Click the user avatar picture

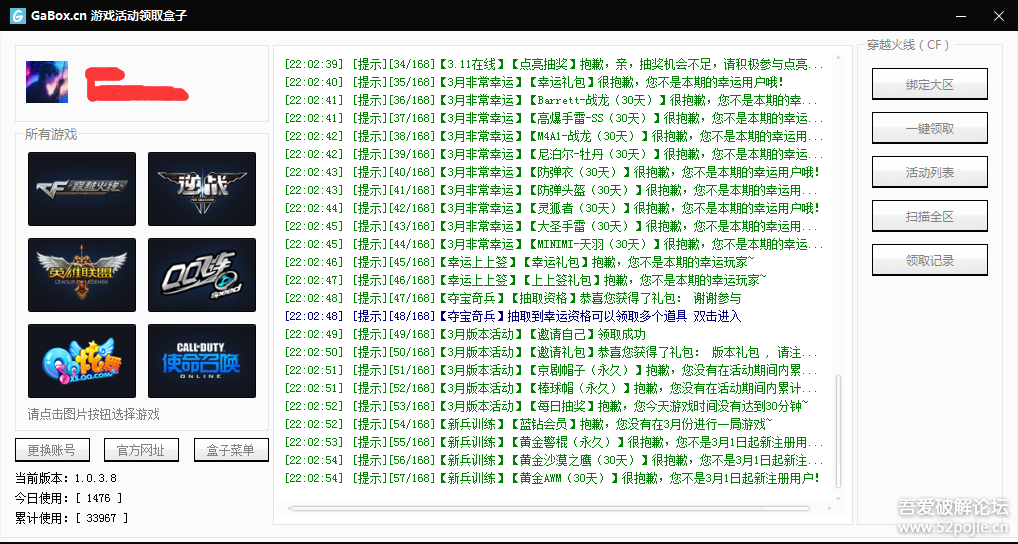[47, 82]
